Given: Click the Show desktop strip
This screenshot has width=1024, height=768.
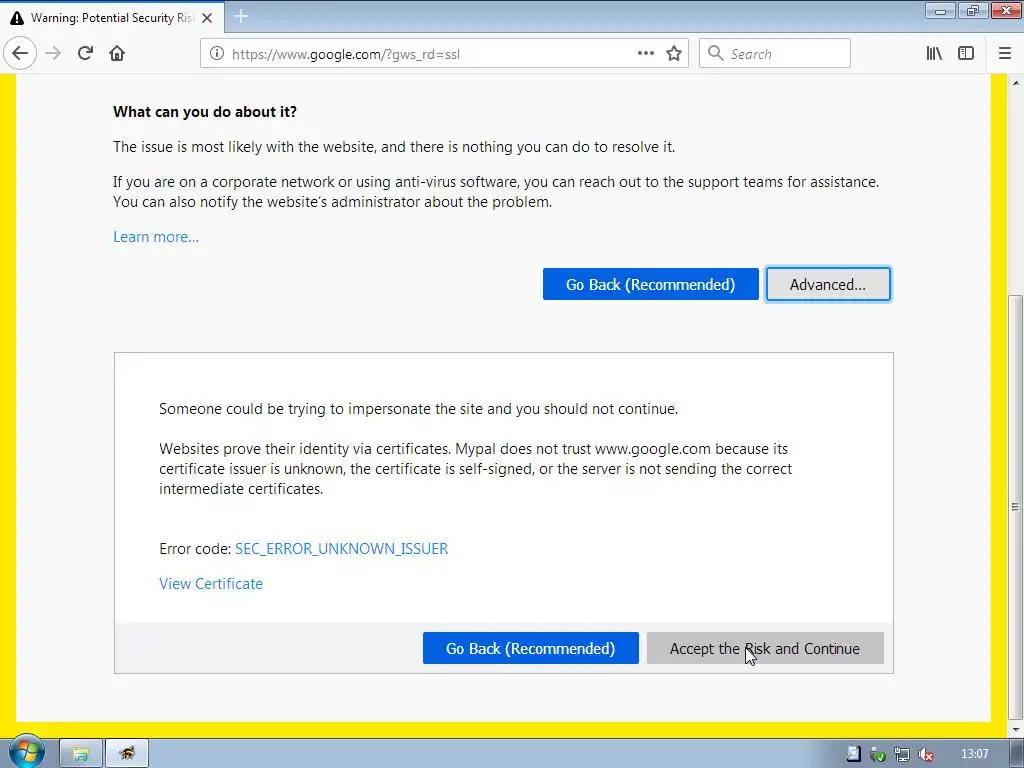Looking at the screenshot, I should [1017, 754].
